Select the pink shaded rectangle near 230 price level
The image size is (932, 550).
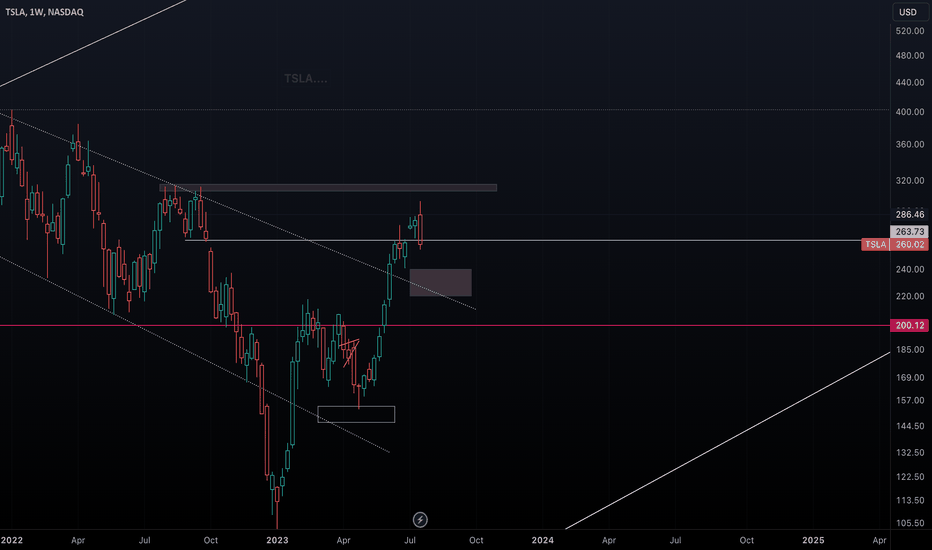[440, 282]
